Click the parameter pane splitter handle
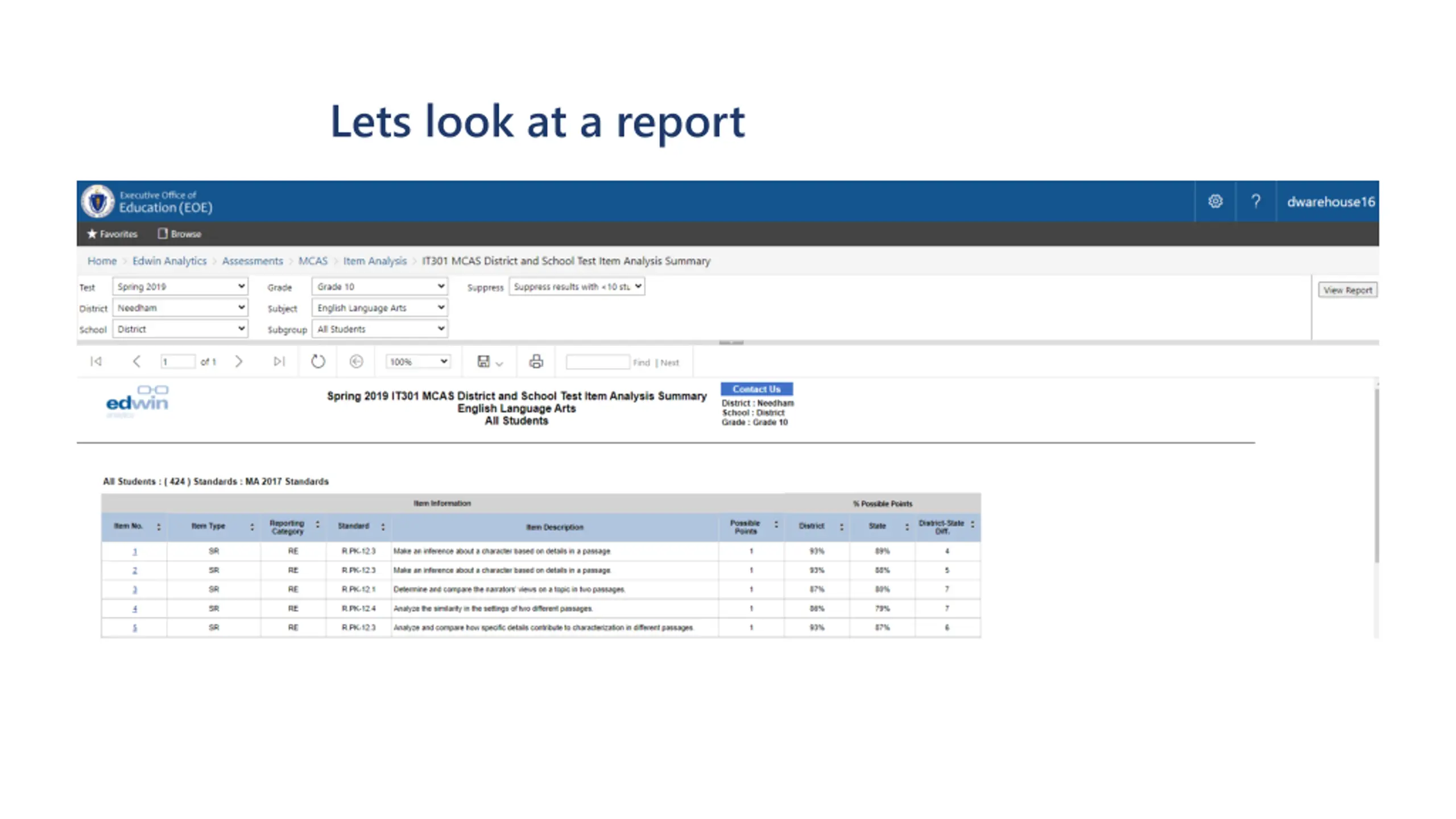 (731, 342)
